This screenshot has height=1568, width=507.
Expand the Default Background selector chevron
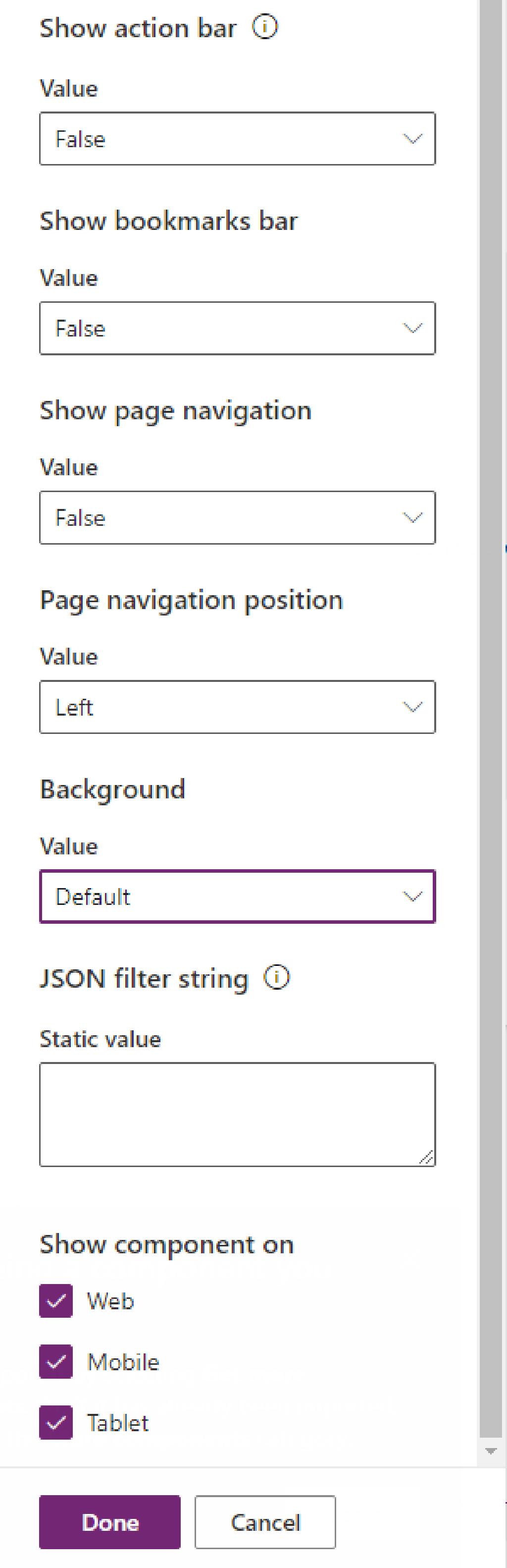coord(413,896)
